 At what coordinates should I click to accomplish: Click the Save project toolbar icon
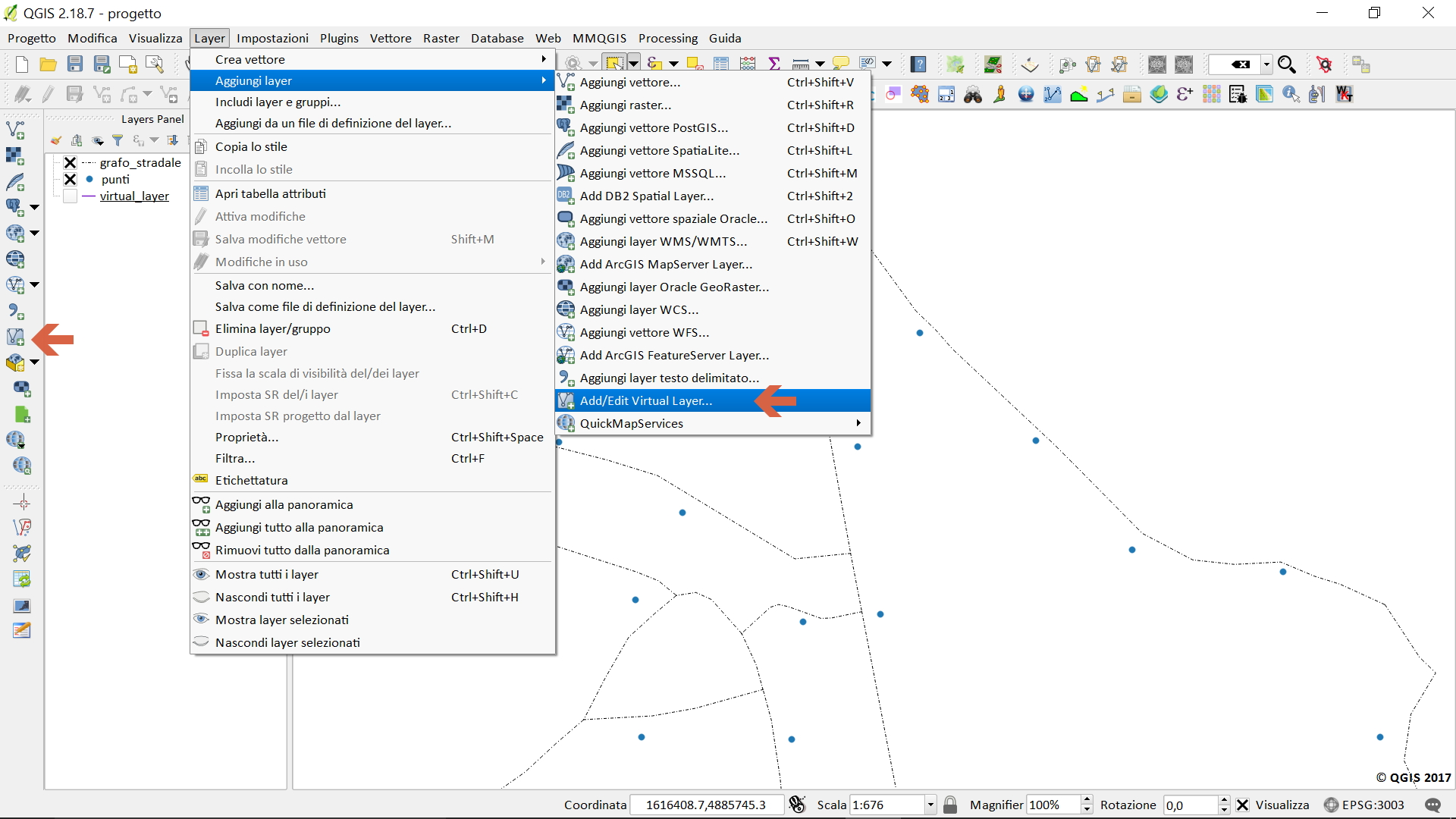point(74,64)
